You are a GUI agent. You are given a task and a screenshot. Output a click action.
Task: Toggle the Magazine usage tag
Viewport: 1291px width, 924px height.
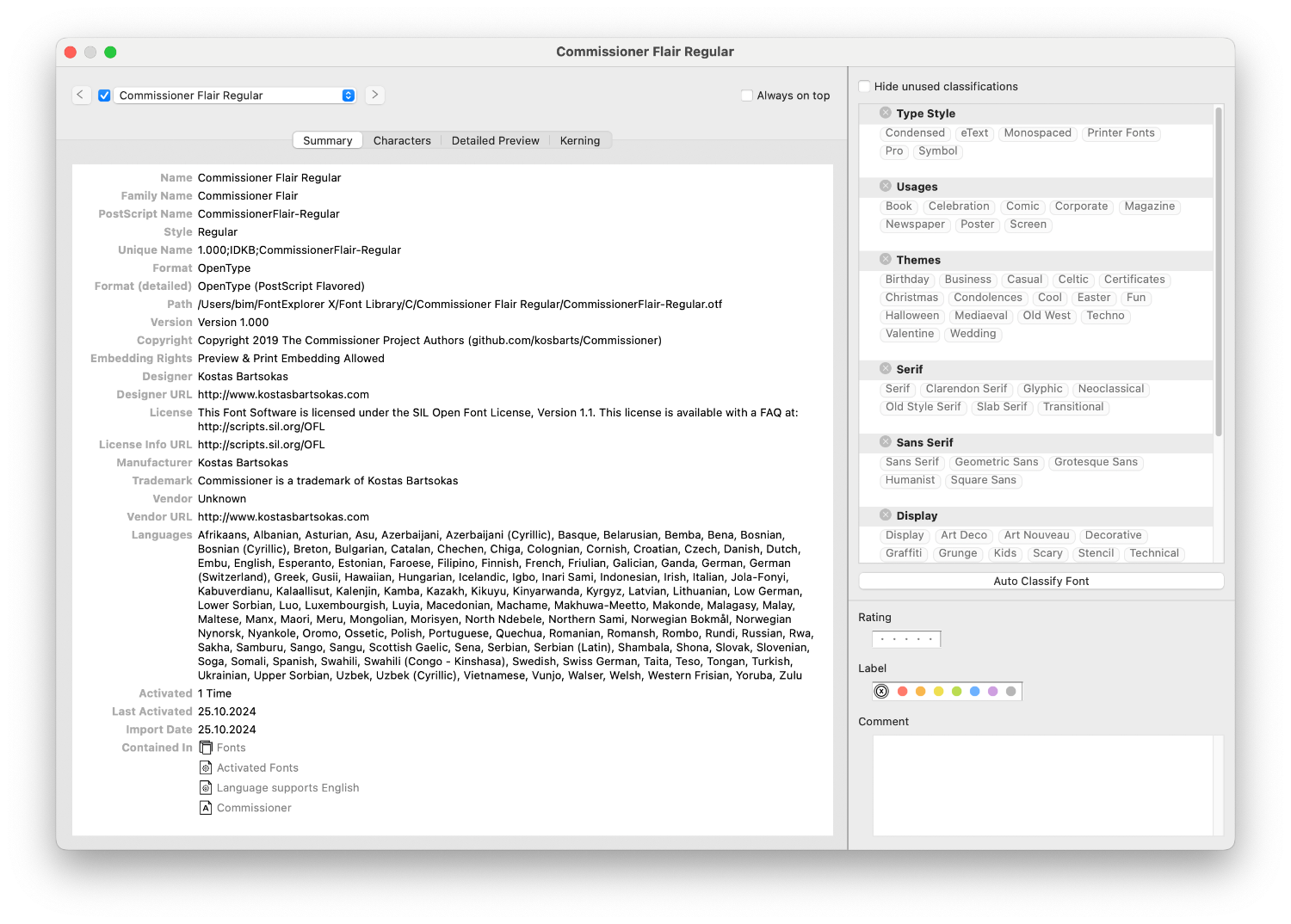click(1150, 206)
